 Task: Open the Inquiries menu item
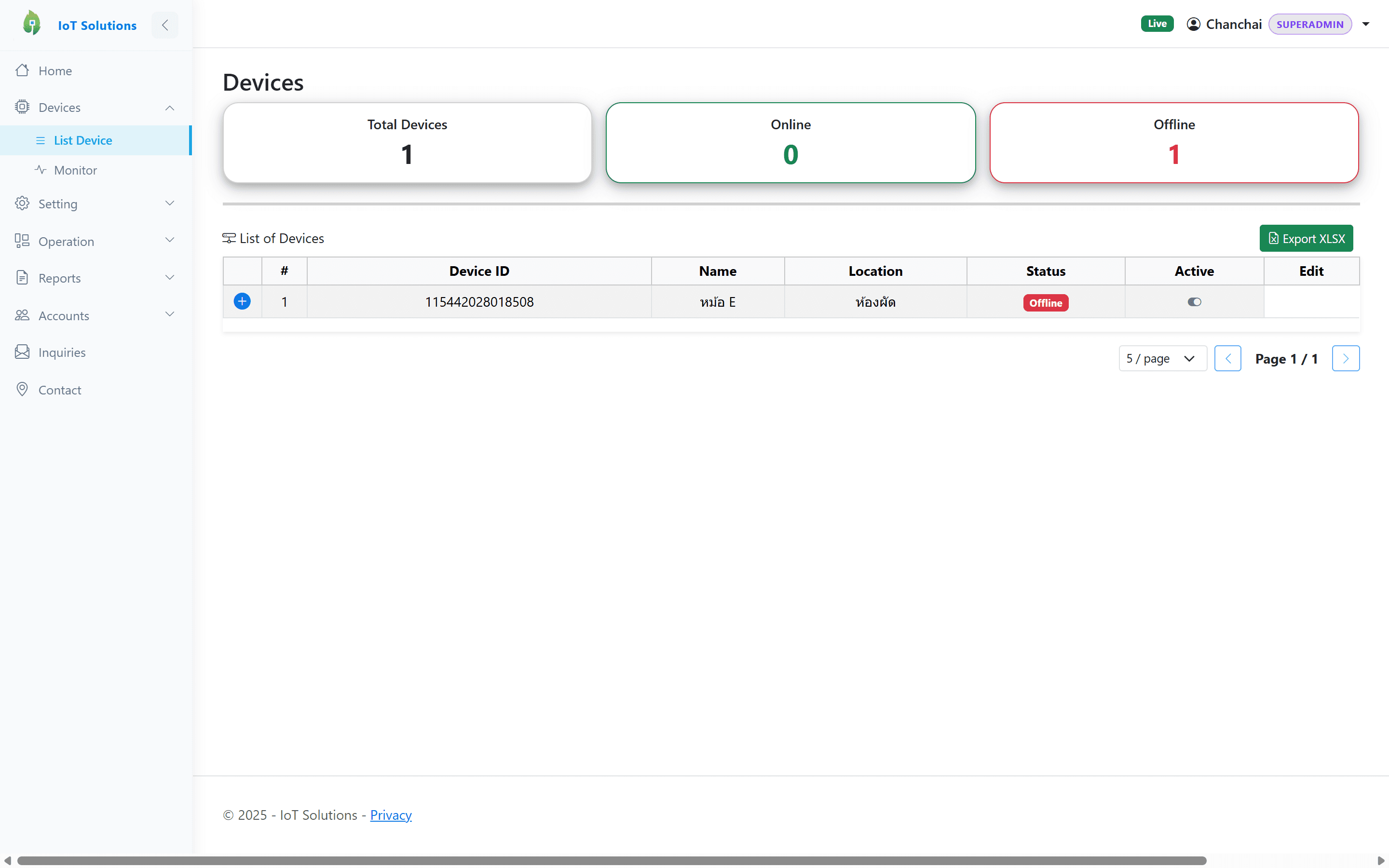click(x=96, y=352)
